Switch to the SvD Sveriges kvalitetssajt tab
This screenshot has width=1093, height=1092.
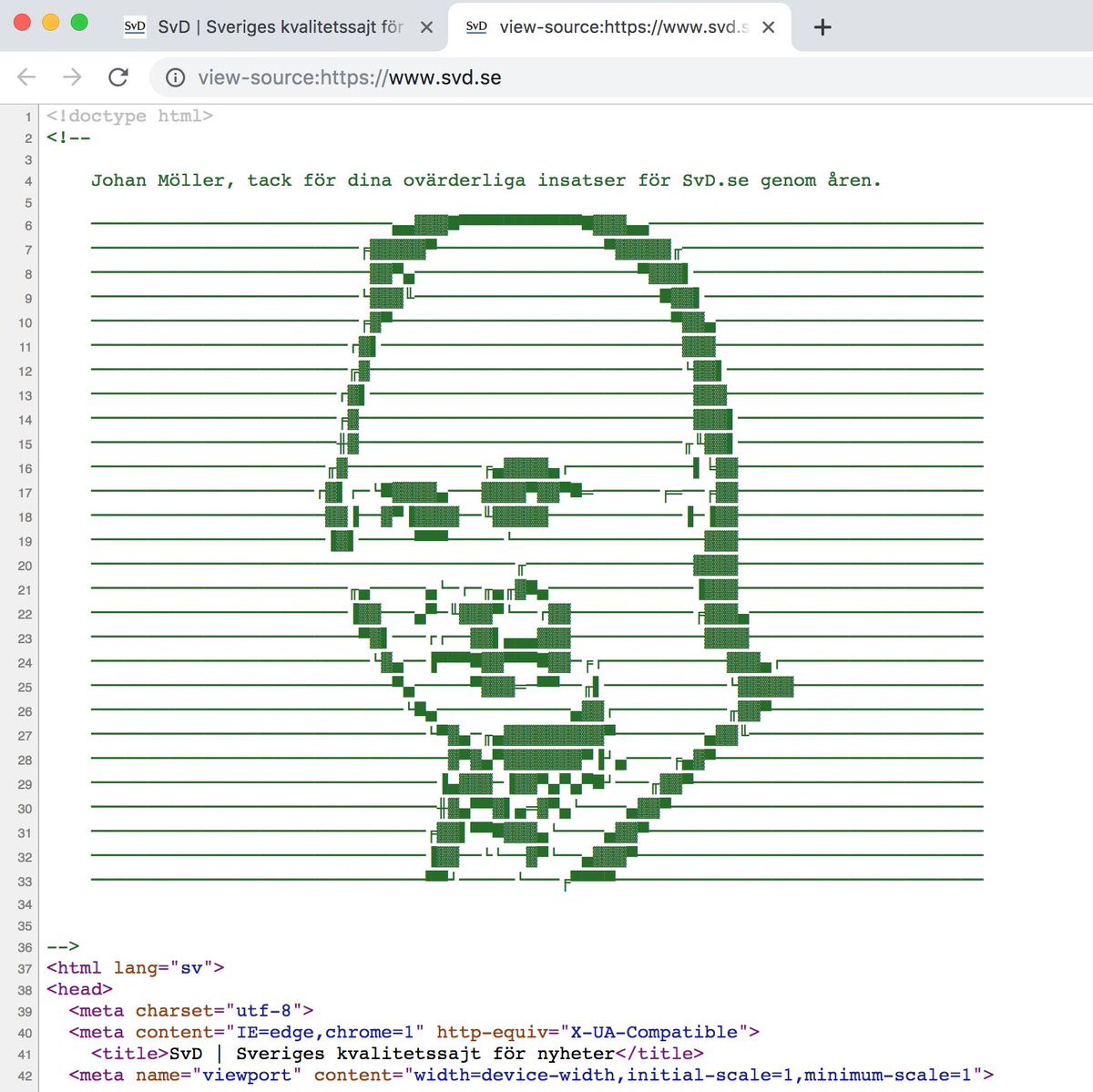click(x=280, y=27)
